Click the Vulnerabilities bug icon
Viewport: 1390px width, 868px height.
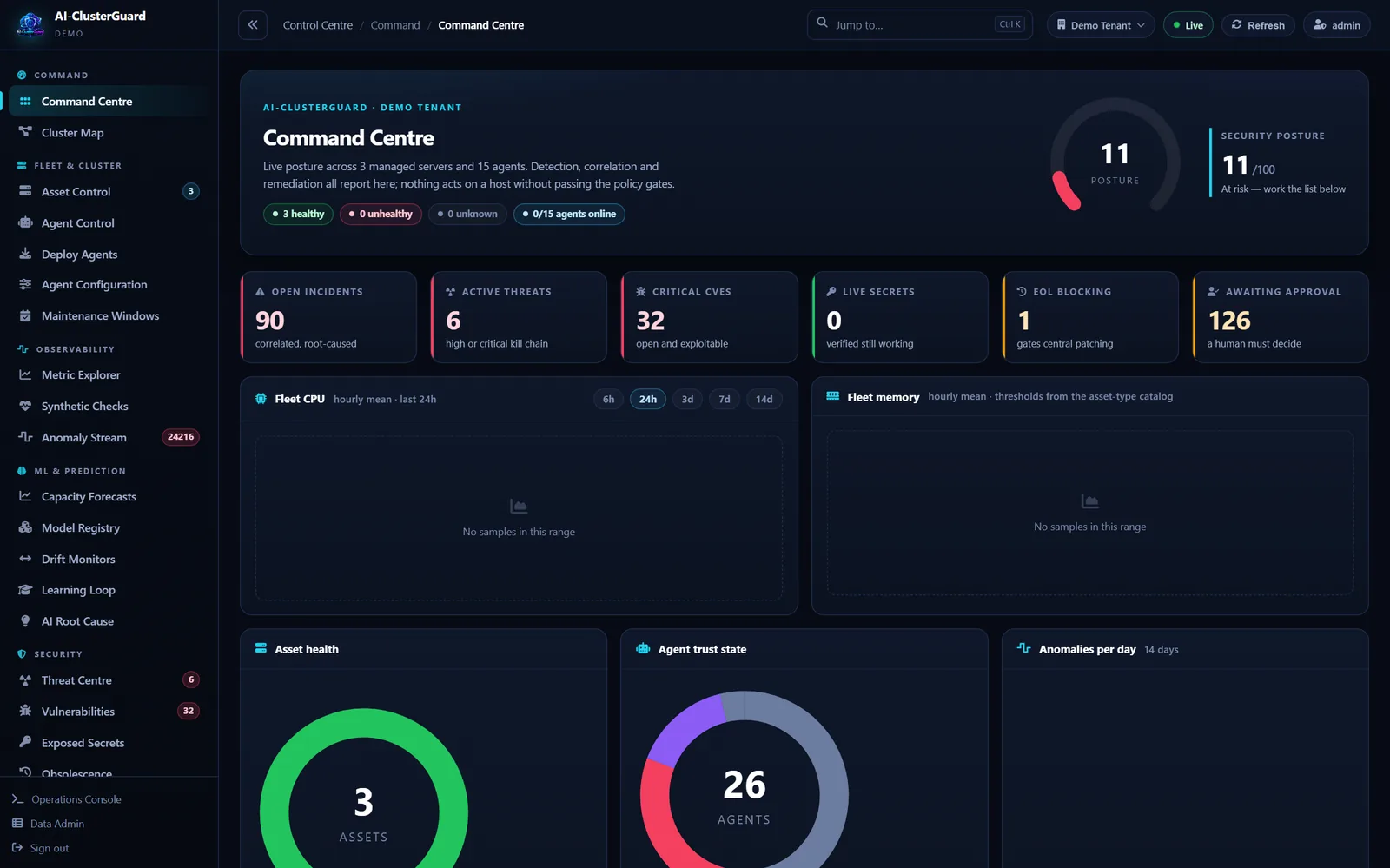25,711
